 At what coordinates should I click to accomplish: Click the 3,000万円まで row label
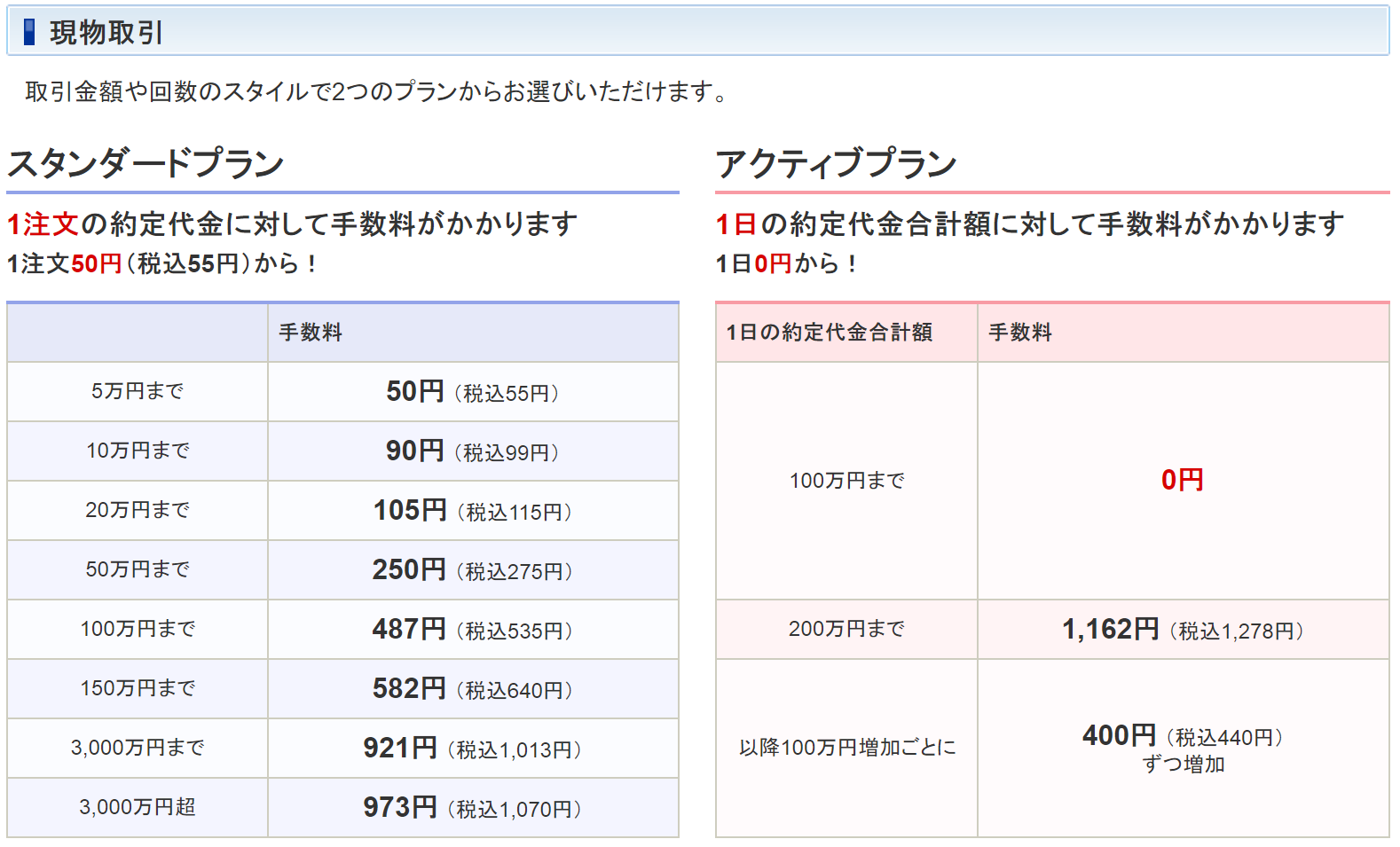coord(138,748)
